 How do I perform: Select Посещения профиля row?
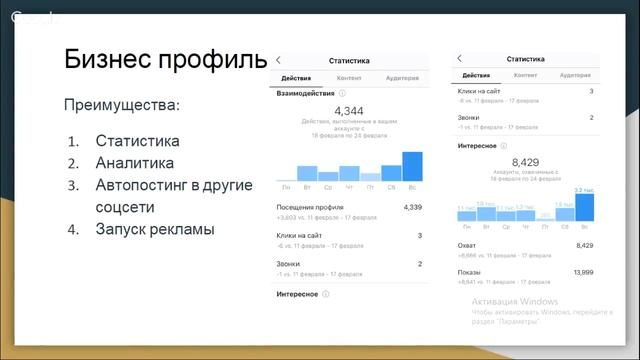[349, 212]
